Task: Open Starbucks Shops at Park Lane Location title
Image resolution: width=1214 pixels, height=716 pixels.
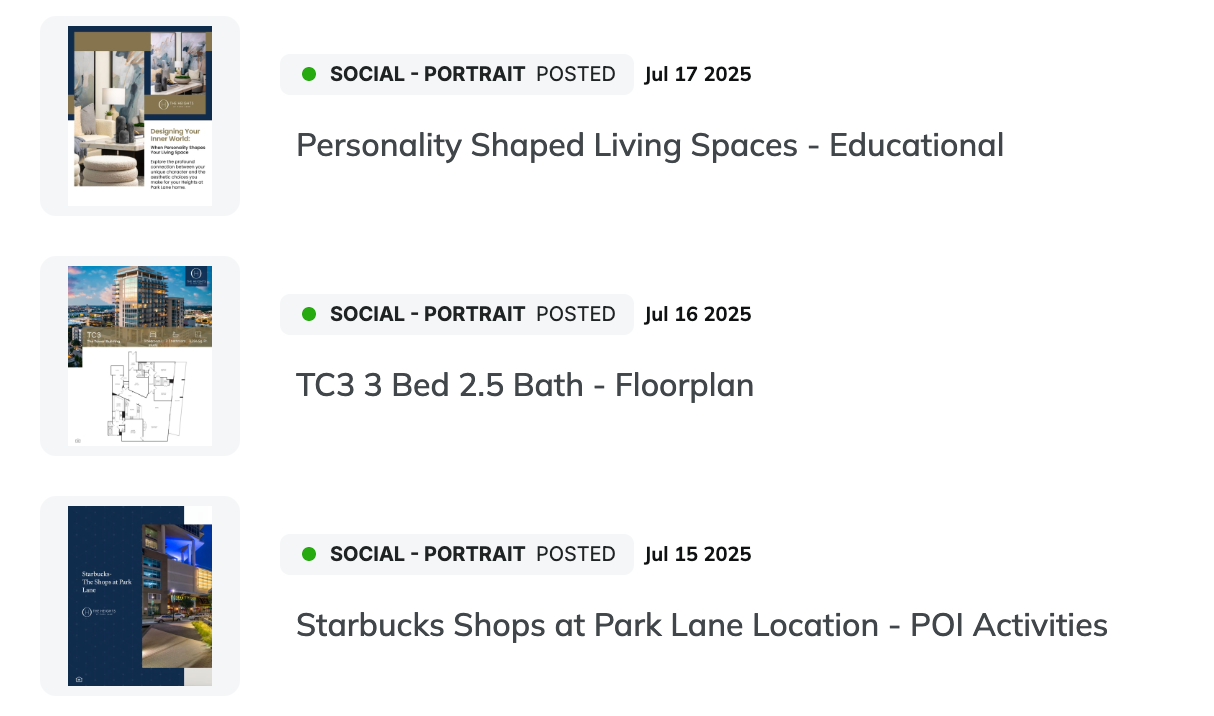Action: 702,626
